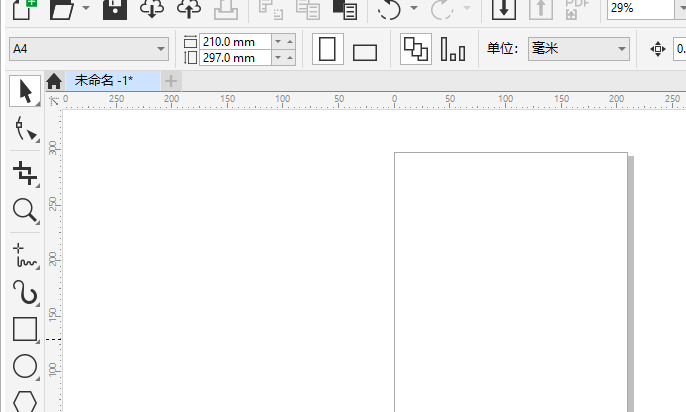Click the Copy icon
This screenshot has height=412, width=686.
pyautogui.click(x=308, y=10)
